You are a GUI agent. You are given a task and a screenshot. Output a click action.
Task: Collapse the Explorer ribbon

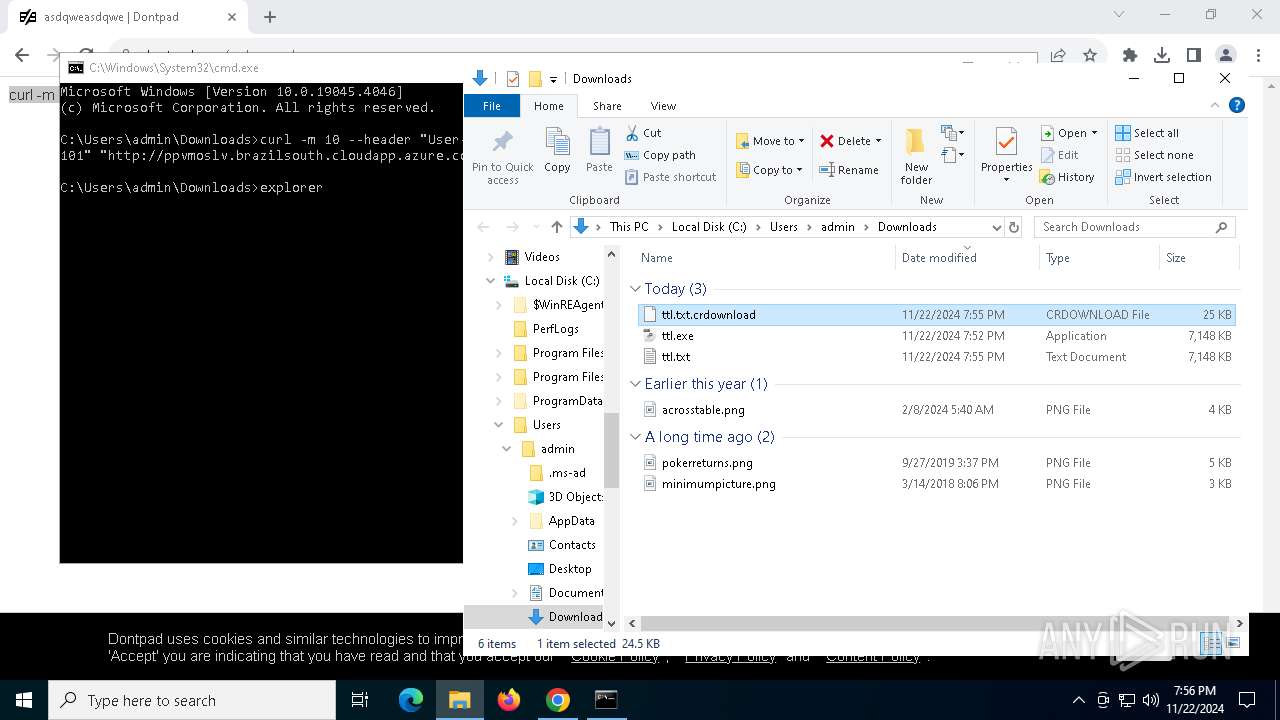(x=1216, y=105)
